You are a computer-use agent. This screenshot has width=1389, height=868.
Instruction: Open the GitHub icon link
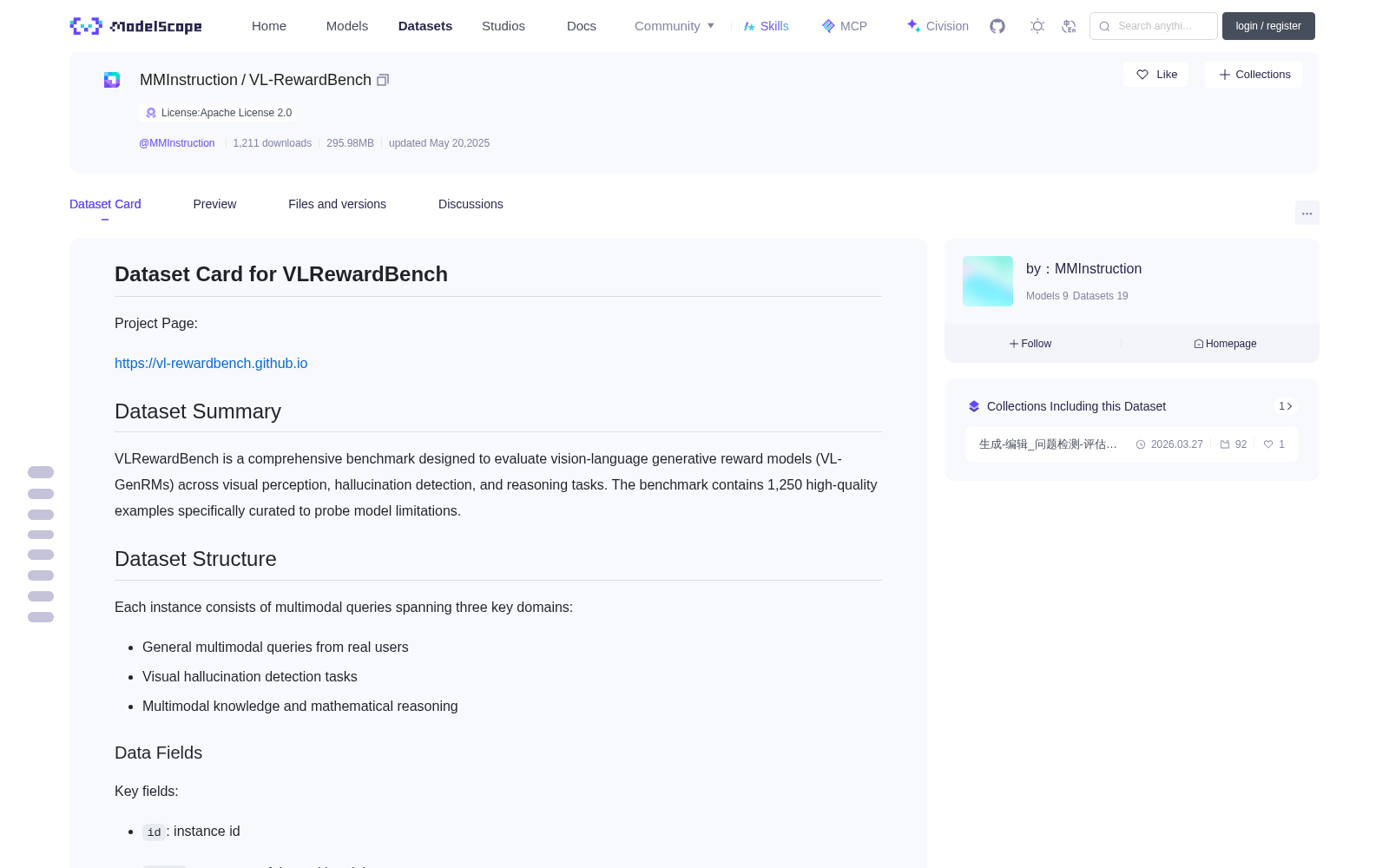click(x=997, y=26)
